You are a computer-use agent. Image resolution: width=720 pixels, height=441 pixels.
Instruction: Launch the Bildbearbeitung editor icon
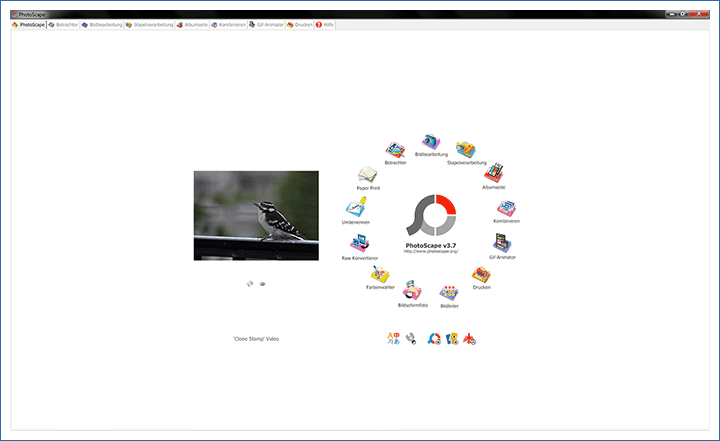[x=431, y=142]
